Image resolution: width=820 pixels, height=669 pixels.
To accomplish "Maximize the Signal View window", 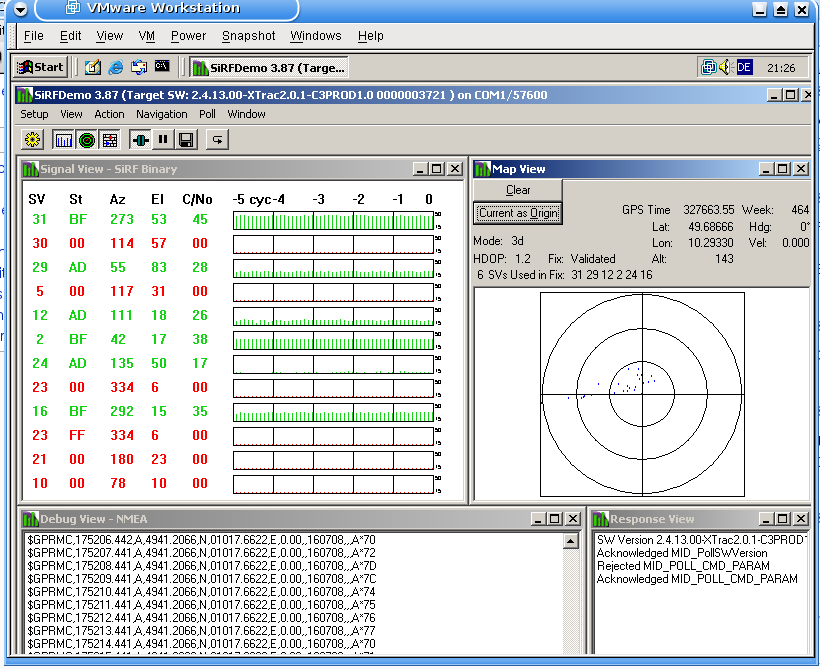I will 436,168.
